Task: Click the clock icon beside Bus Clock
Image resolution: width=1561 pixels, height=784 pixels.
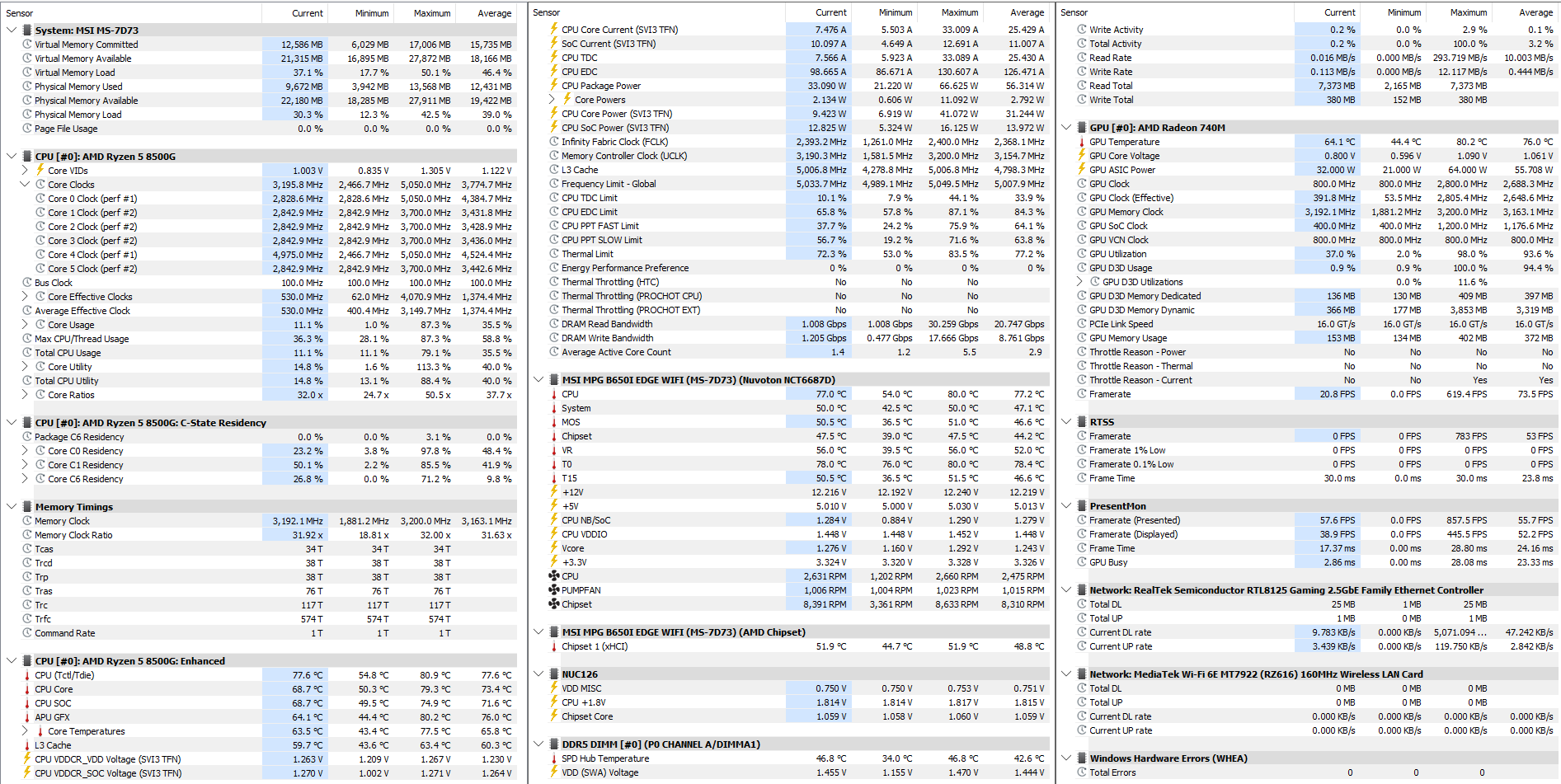Action: tap(27, 283)
